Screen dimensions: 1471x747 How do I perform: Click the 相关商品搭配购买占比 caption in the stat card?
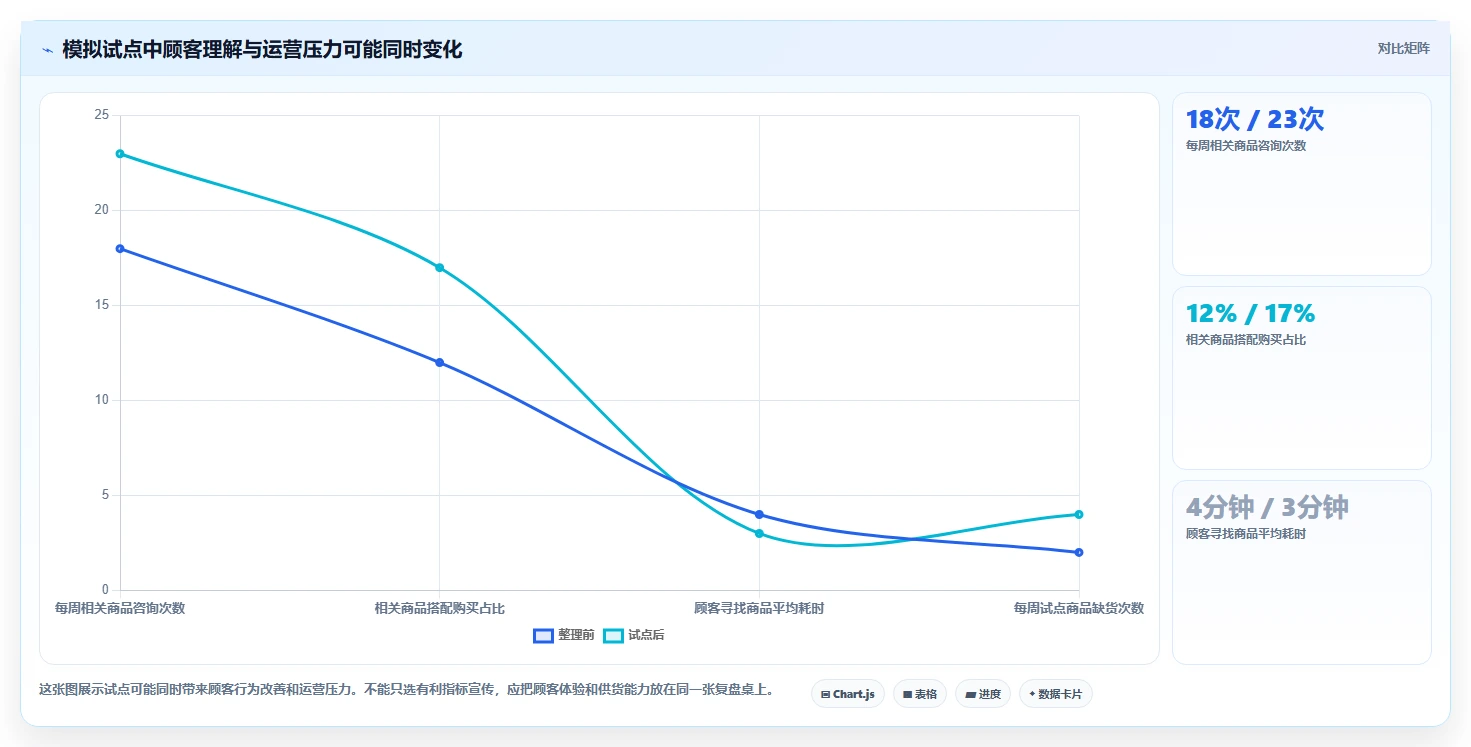[1246, 339]
